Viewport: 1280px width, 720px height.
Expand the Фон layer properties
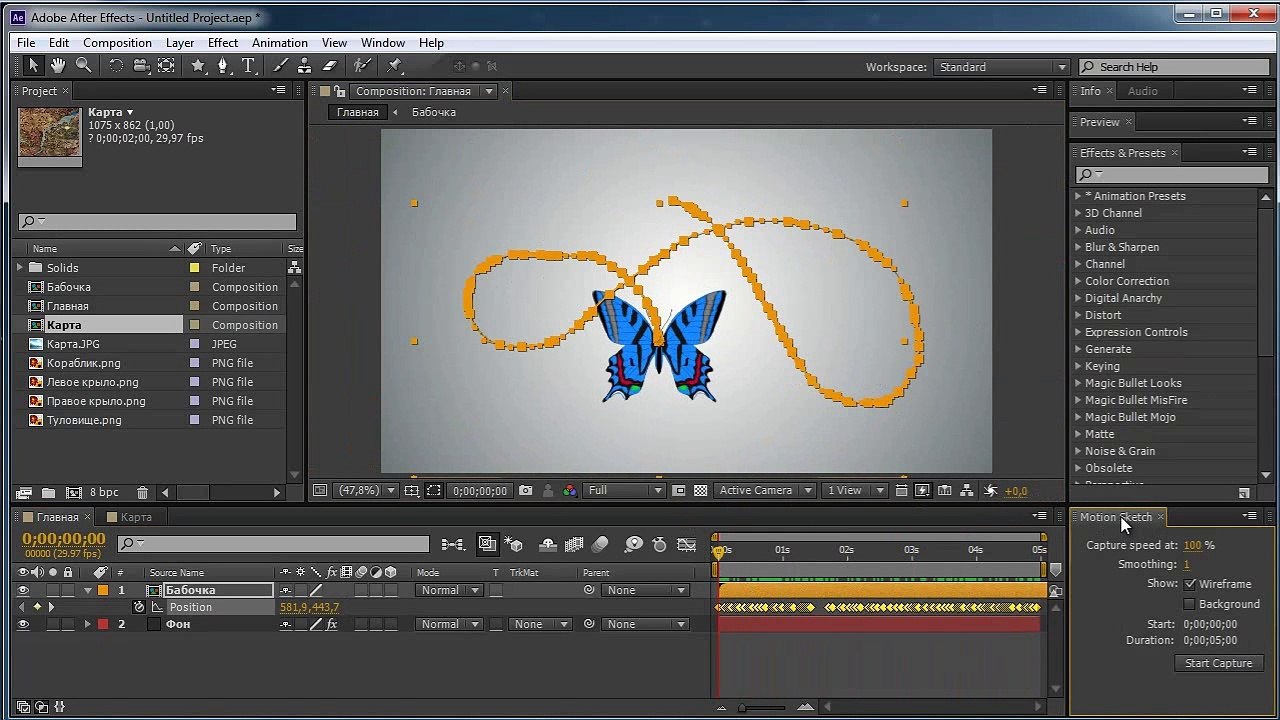pos(87,624)
